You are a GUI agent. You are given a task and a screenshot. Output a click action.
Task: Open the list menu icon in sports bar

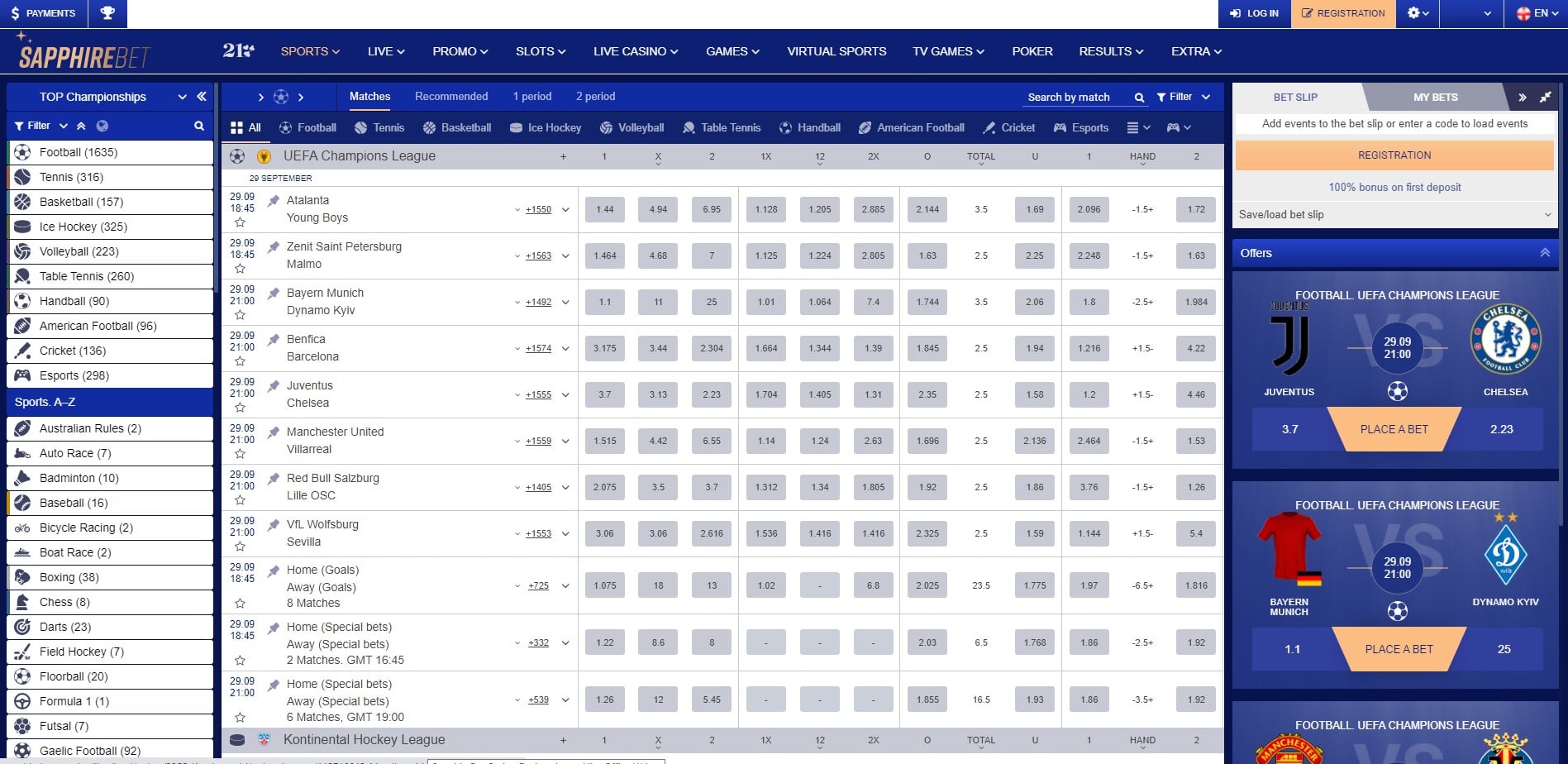pyautogui.click(x=1138, y=127)
